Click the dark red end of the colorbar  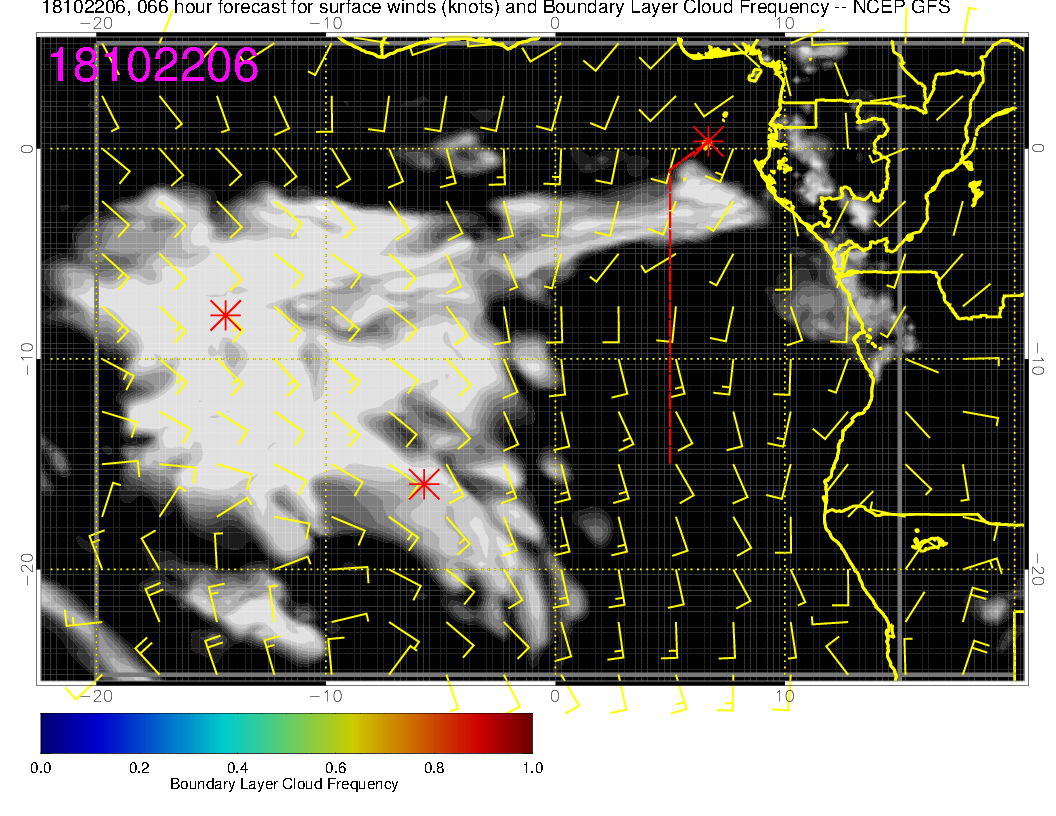(x=523, y=733)
